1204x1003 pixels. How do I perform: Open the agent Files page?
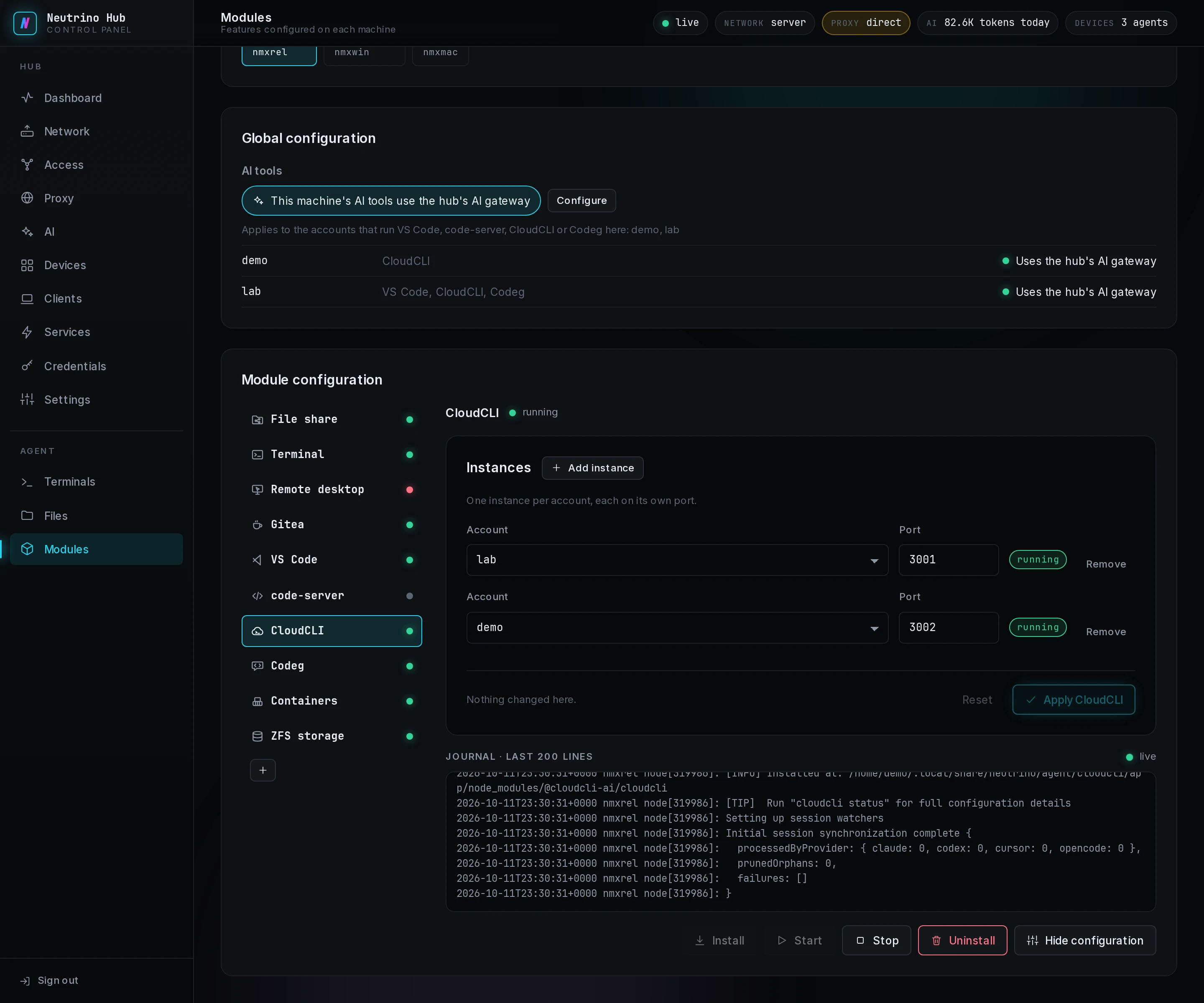tap(96, 516)
